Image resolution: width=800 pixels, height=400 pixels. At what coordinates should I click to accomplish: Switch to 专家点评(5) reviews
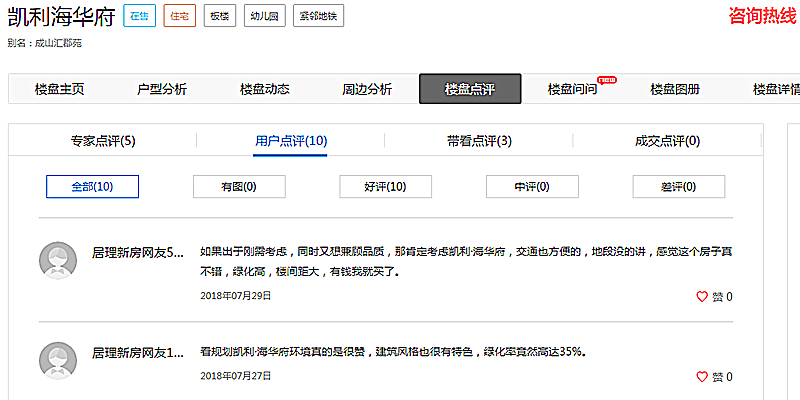pyautogui.click(x=103, y=141)
